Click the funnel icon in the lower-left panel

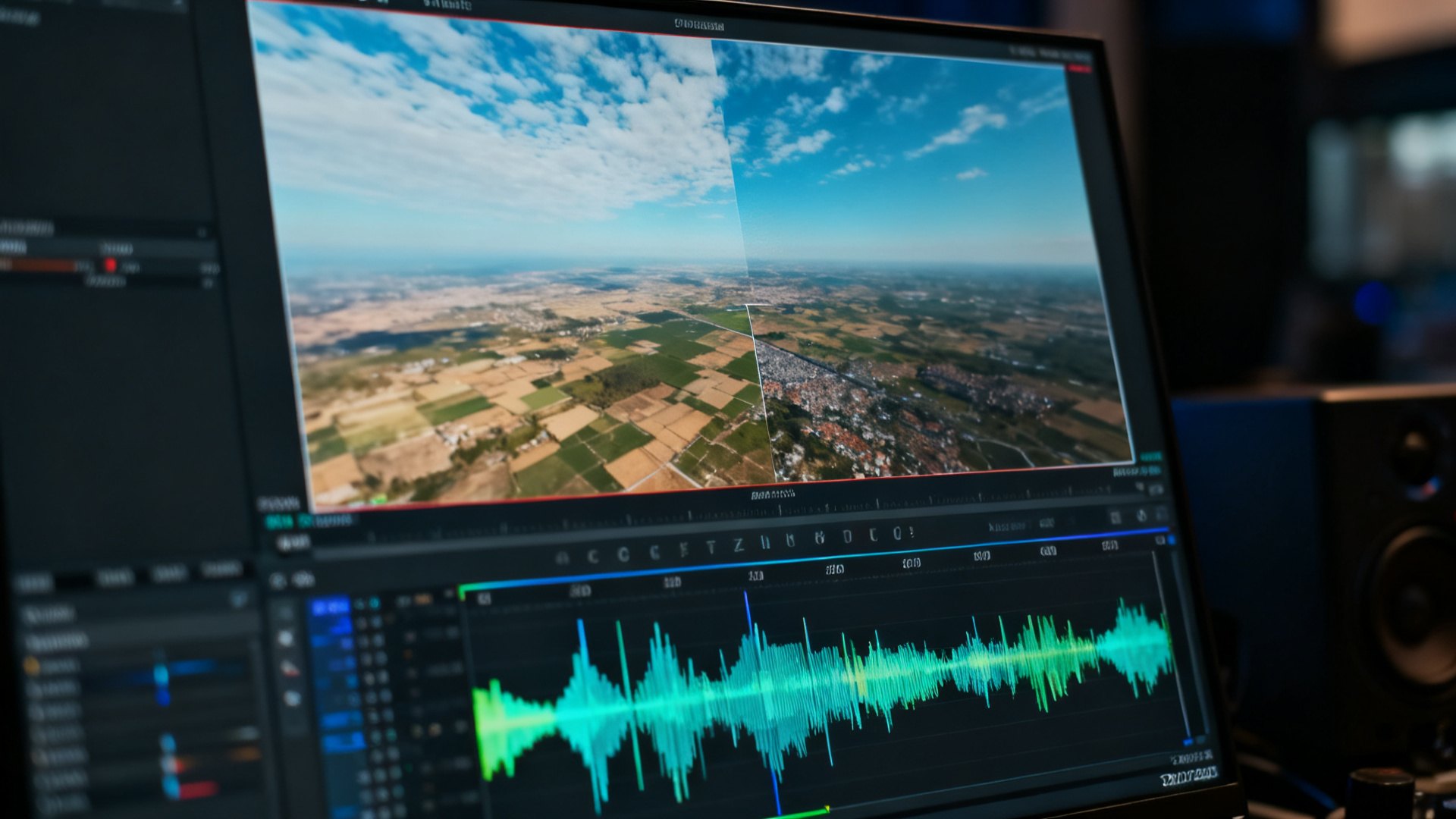[239, 600]
